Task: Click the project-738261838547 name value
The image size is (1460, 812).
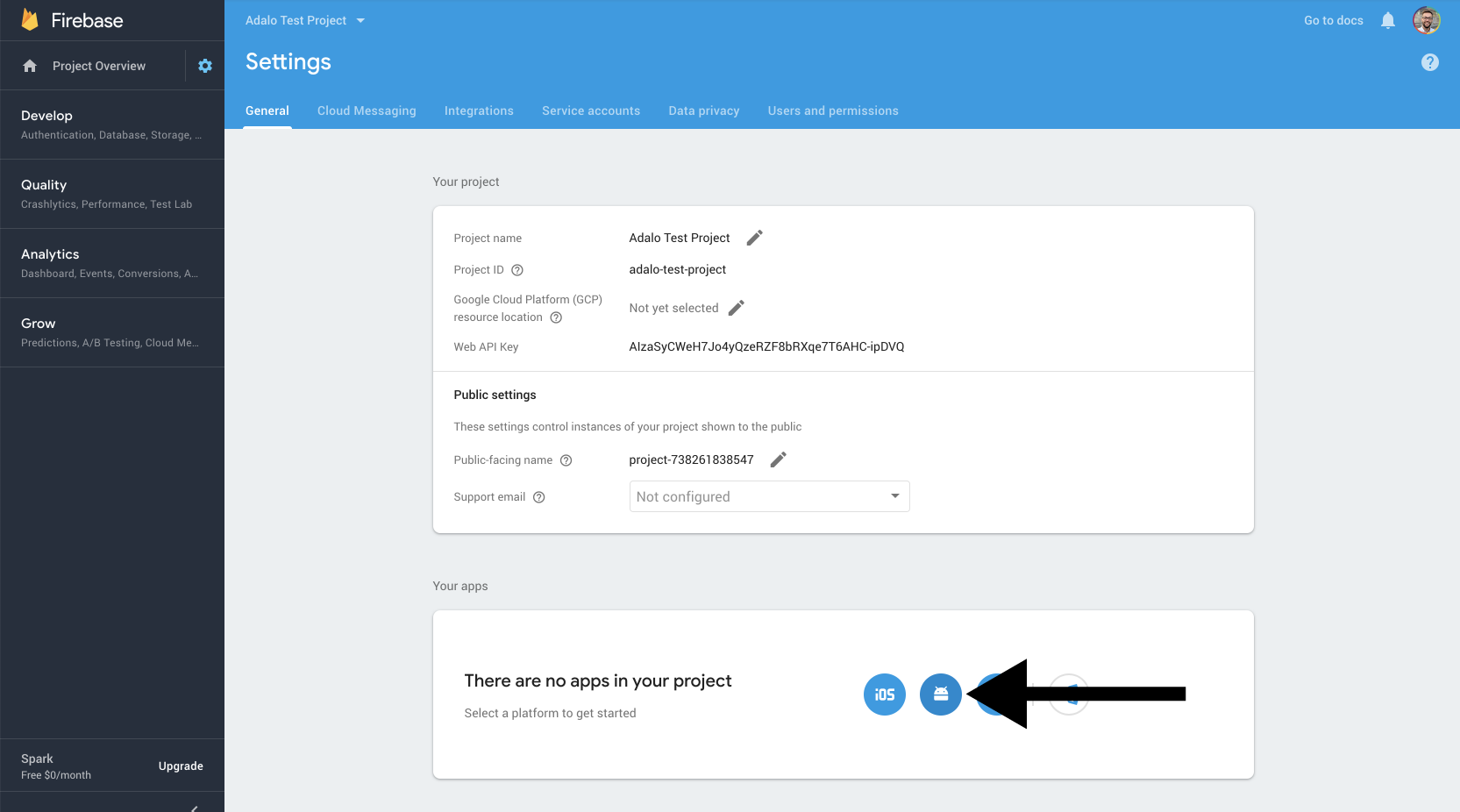Action: 691,459
